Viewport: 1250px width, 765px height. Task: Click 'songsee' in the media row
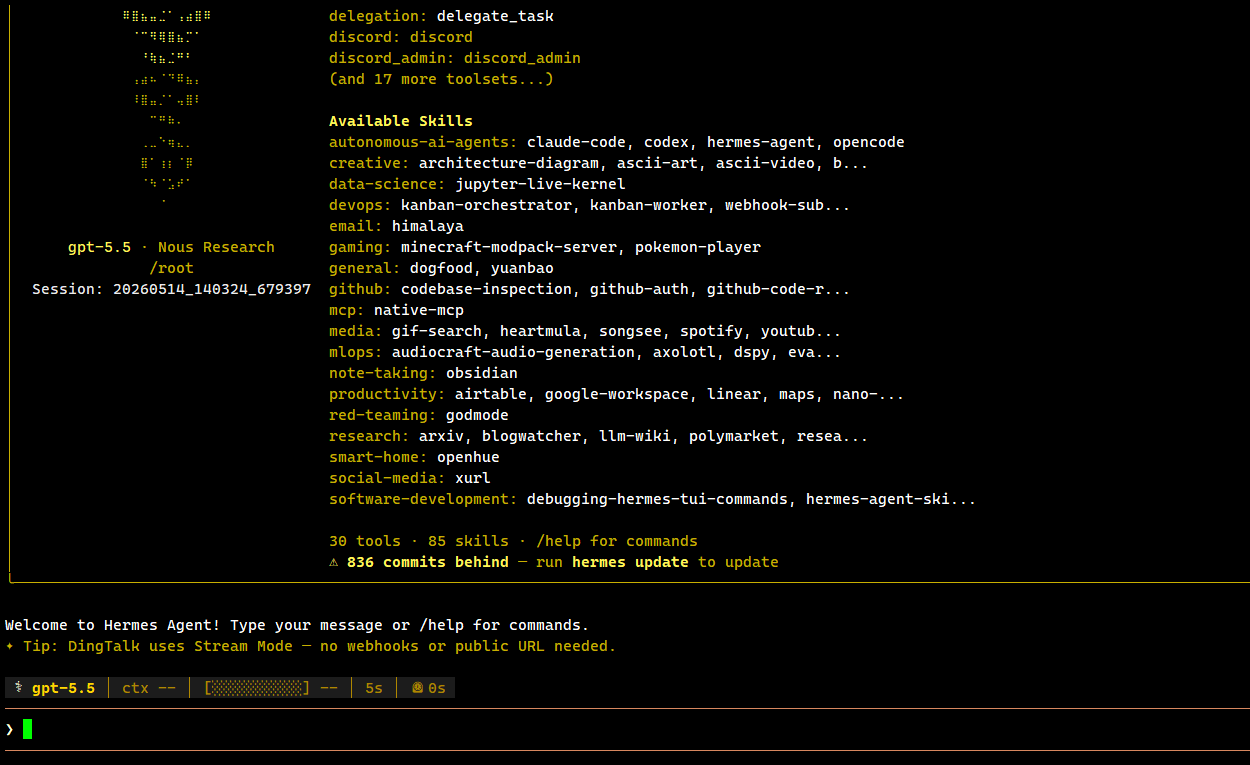click(x=630, y=331)
